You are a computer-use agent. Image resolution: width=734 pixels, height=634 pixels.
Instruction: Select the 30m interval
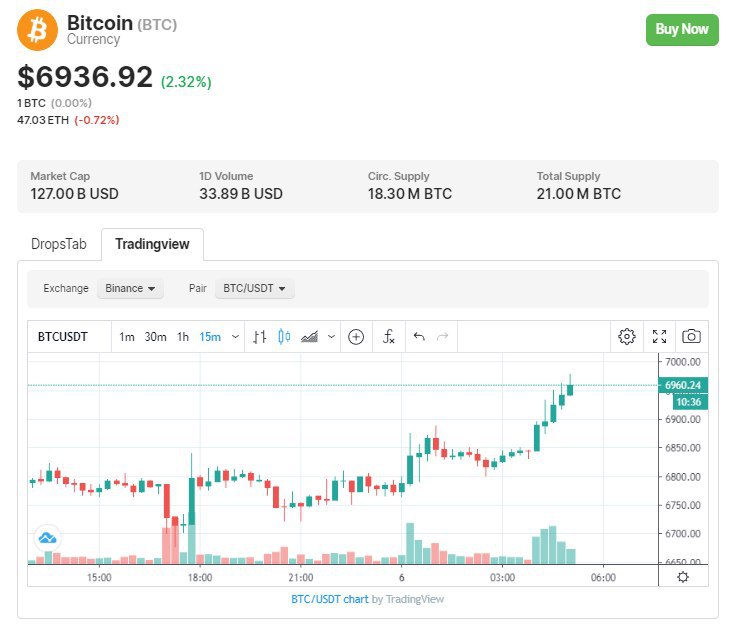155,337
